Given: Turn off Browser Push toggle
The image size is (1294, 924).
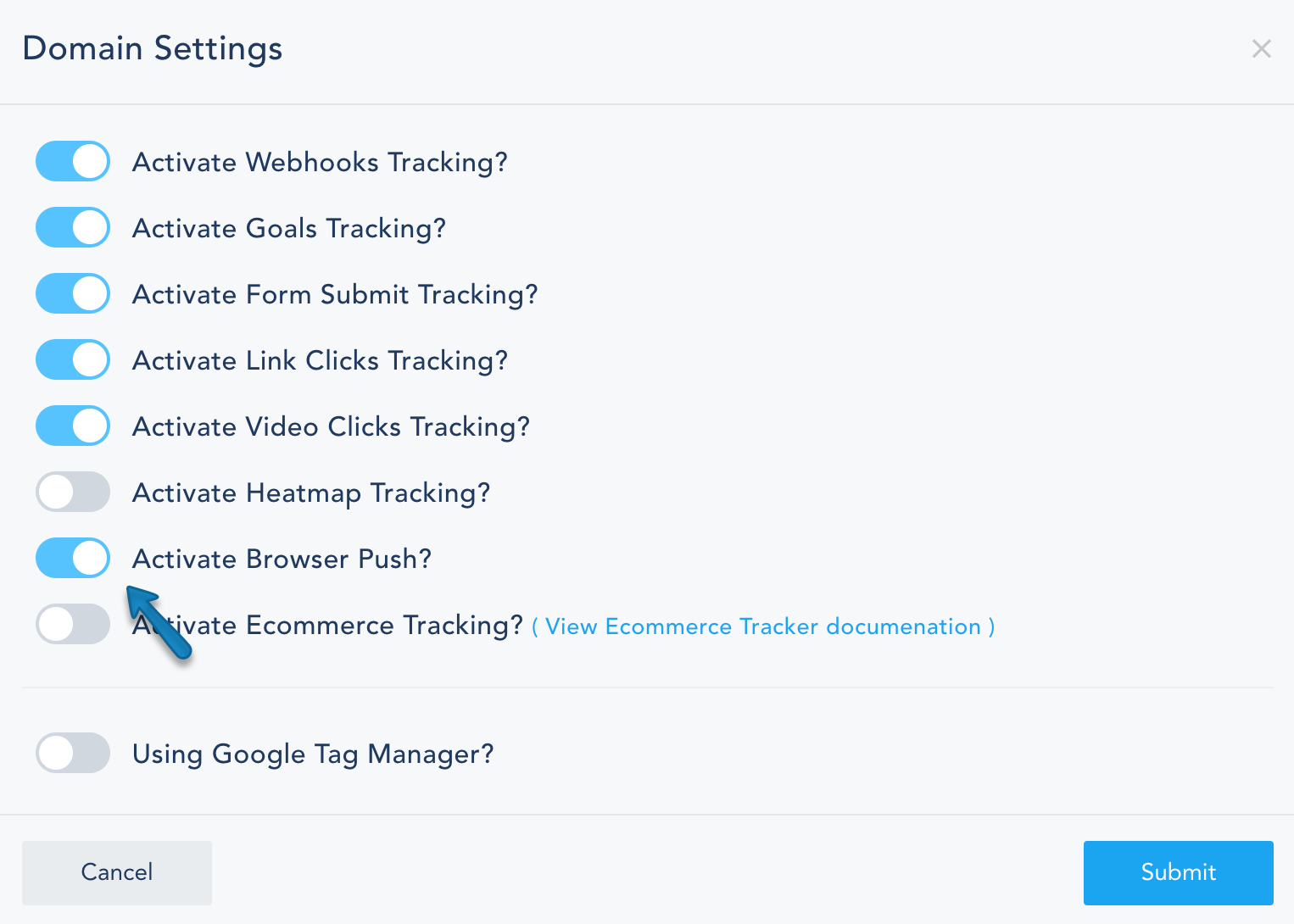Looking at the screenshot, I should coord(73,558).
